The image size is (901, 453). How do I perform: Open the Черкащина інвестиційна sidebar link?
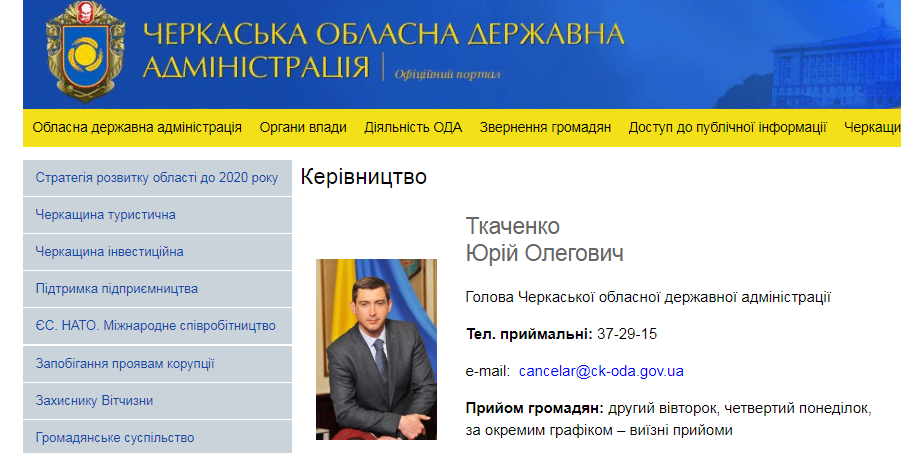coord(110,252)
